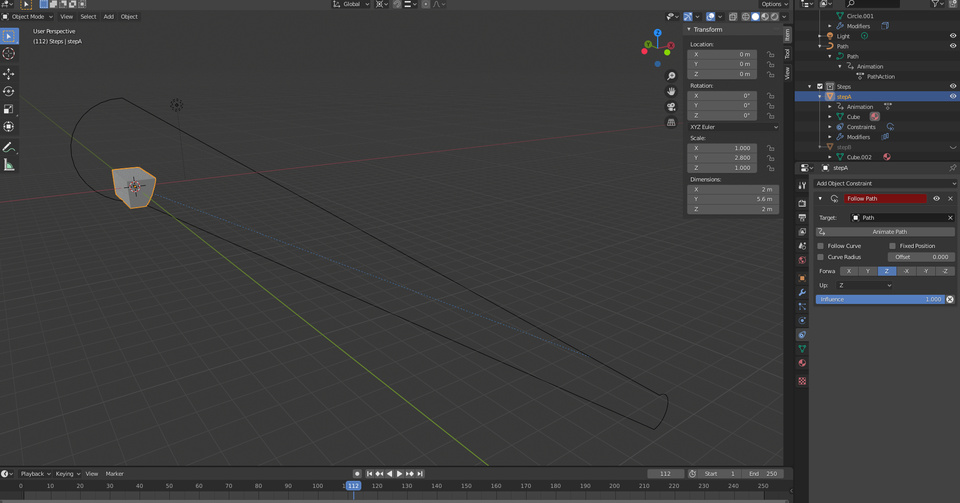Open the World properties tab
960x503 pixels.
pos(802,260)
